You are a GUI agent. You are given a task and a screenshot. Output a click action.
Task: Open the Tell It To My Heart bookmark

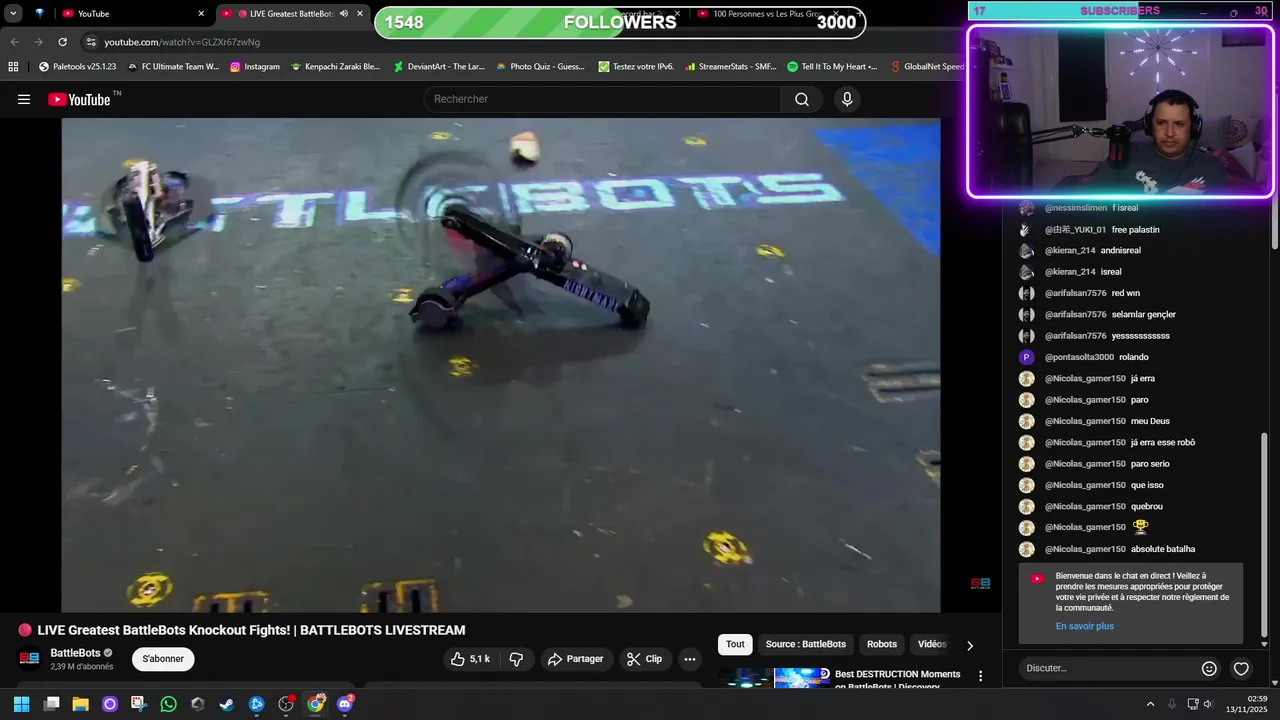pyautogui.click(x=832, y=67)
